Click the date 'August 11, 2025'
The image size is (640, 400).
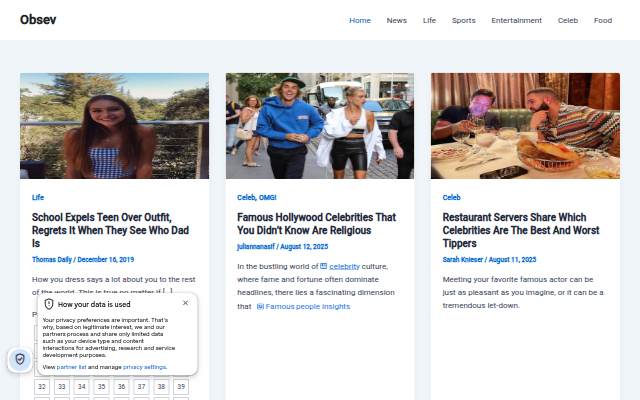pyautogui.click(x=512, y=260)
